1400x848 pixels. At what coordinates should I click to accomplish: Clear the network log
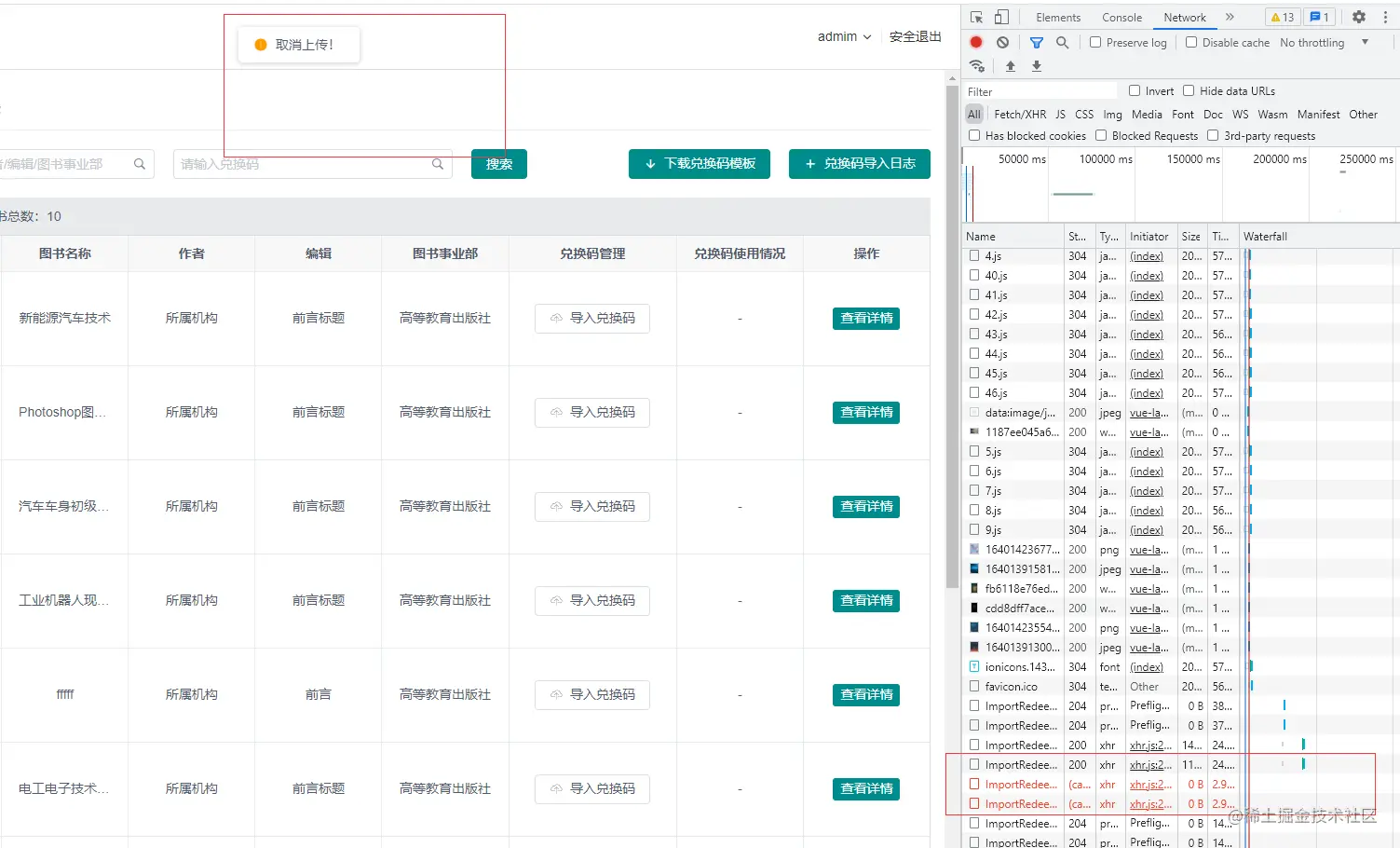pyautogui.click(x=1002, y=43)
